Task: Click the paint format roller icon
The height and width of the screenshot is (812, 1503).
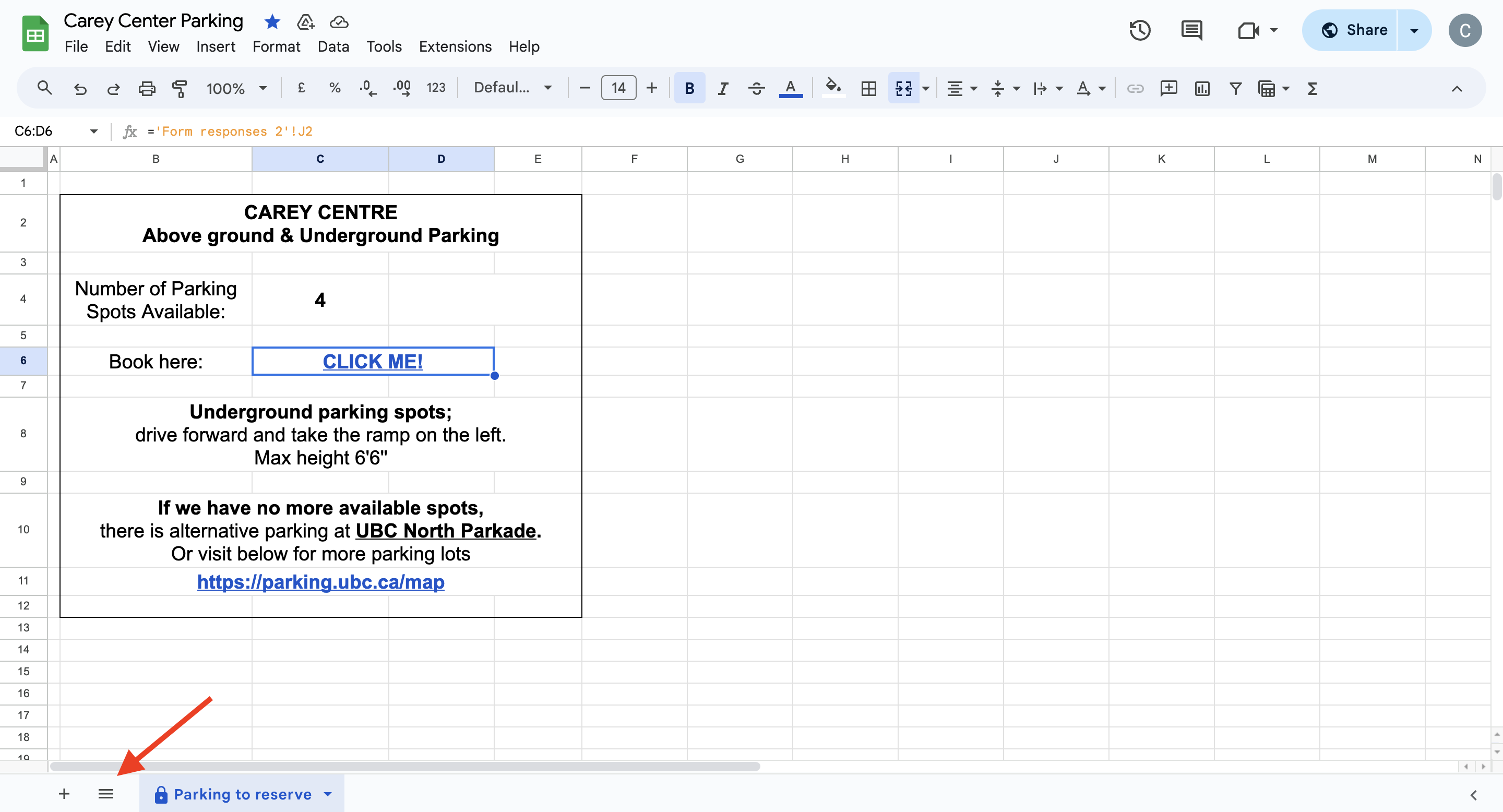Action: coord(180,88)
